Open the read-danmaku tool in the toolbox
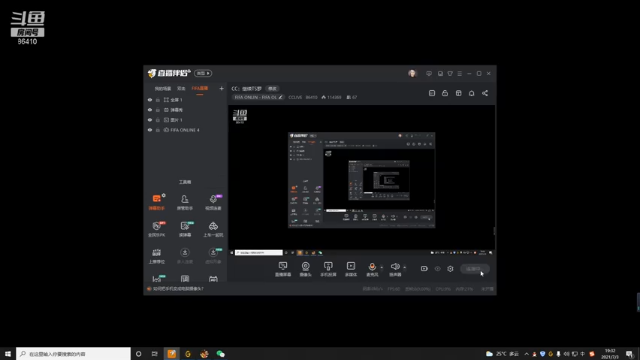Viewport: 640px width, 360px height. [x=184, y=229]
